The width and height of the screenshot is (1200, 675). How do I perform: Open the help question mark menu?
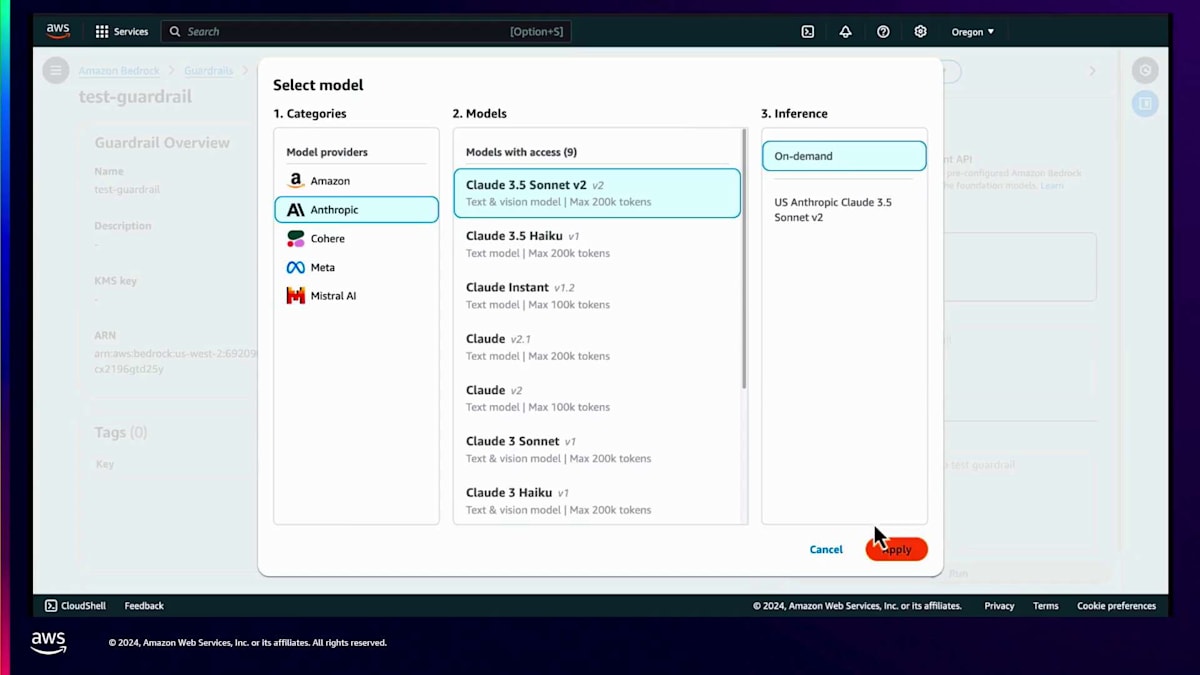(x=883, y=32)
